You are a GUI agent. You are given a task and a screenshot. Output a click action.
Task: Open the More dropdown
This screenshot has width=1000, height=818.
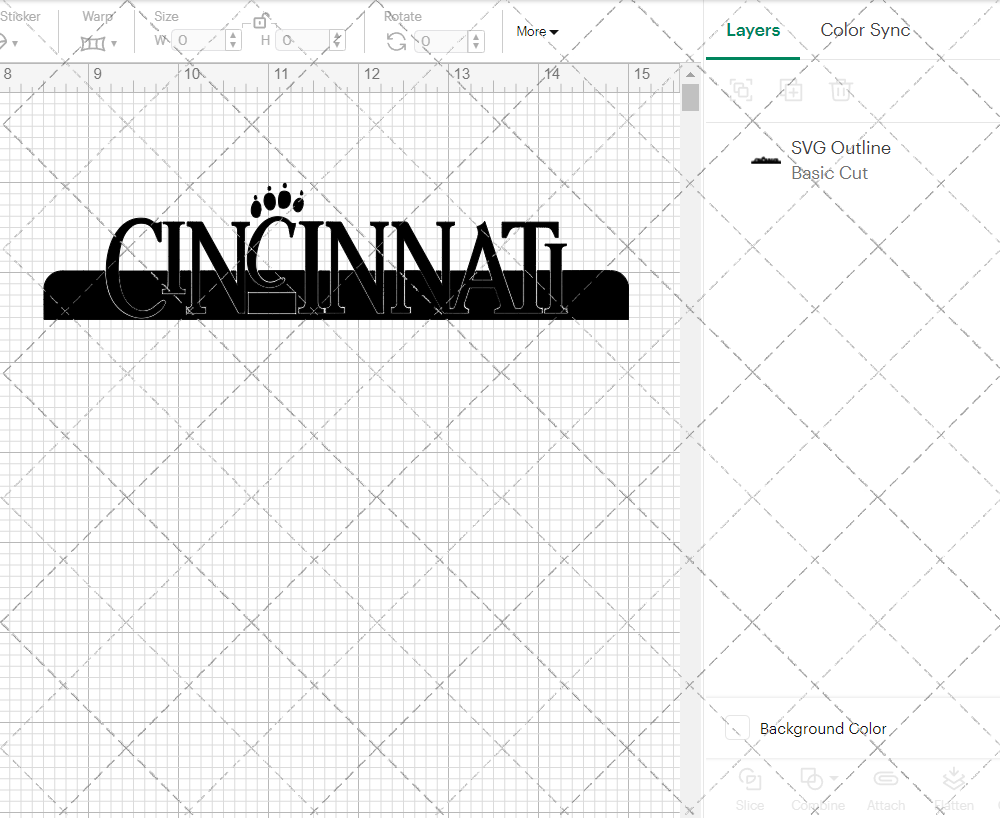point(537,31)
